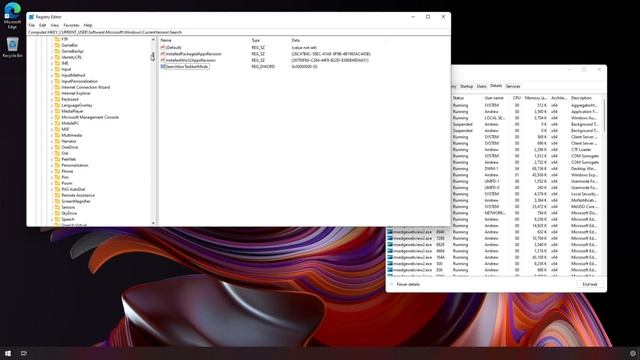Open the File menu in Registry Editor
640x360 pixels.
tap(32, 25)
